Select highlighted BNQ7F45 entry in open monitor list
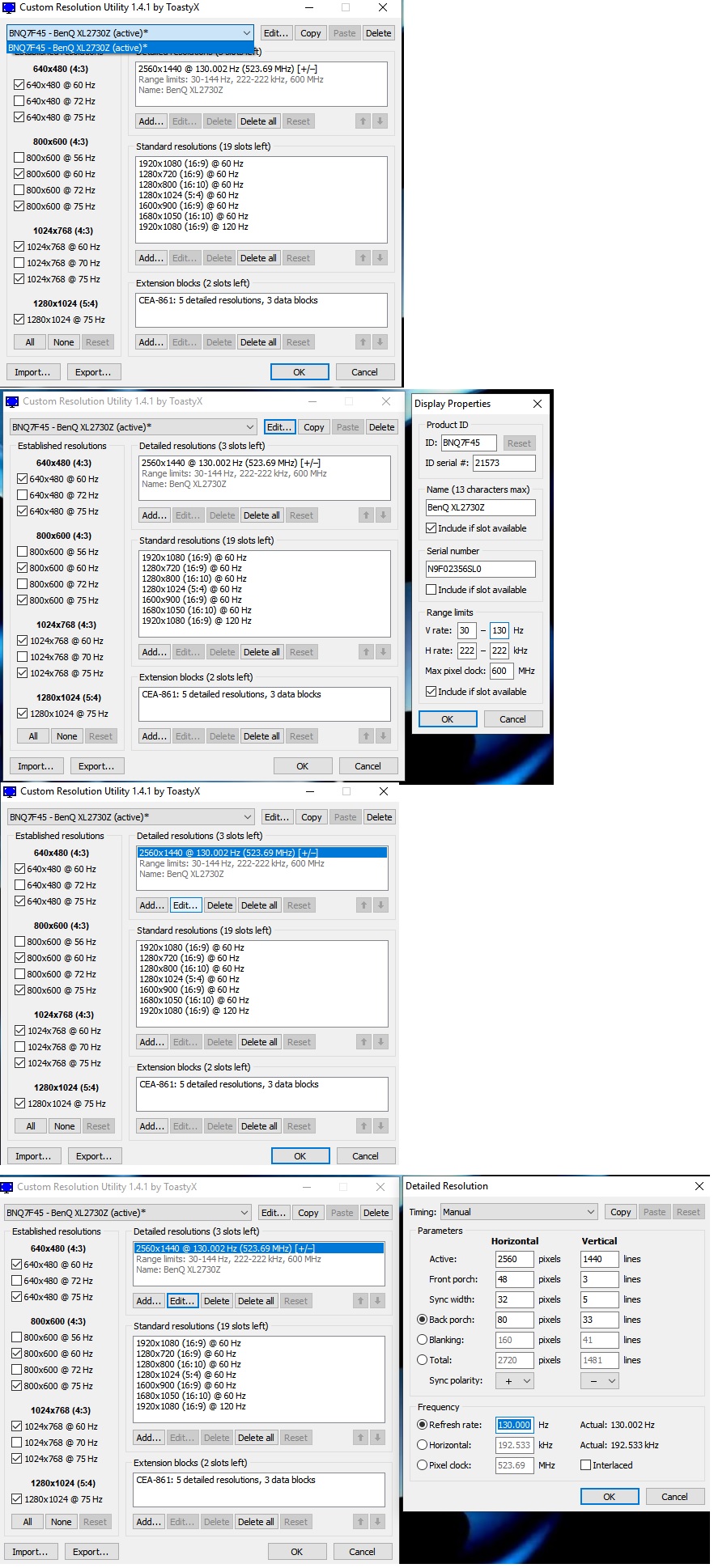714x1568 pixels. pos(130,48)
